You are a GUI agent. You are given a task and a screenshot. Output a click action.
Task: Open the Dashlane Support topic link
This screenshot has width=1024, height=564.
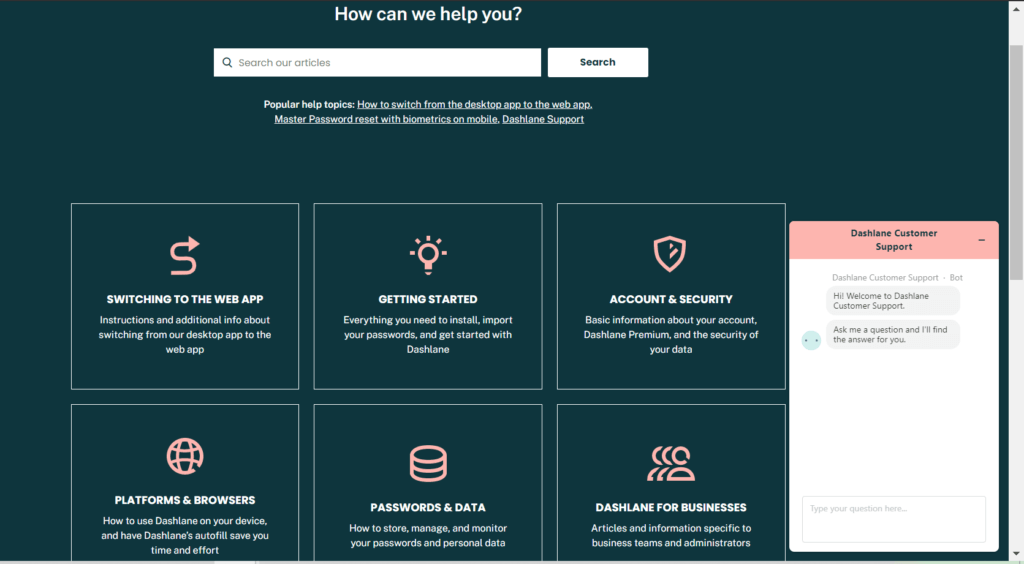coord(543,119)
